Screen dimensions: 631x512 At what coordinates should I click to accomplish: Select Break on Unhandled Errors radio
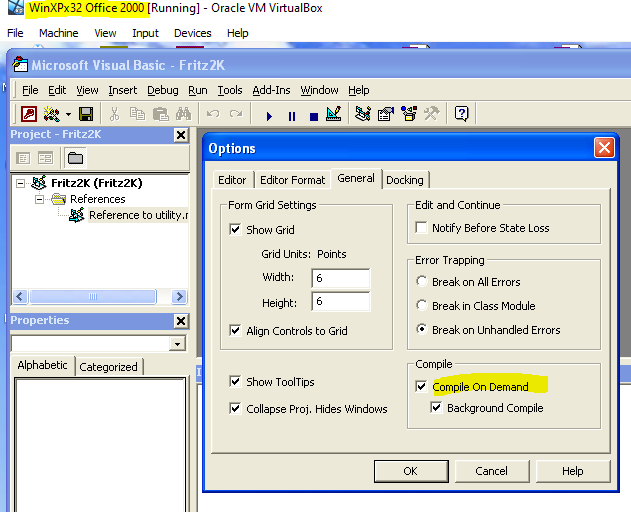click(x=421, y=330)
